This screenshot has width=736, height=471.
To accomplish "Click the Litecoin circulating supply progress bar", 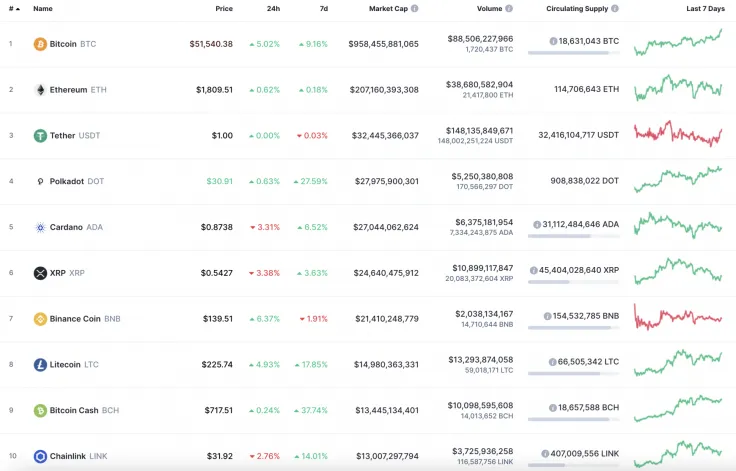I will coord(574,374).
